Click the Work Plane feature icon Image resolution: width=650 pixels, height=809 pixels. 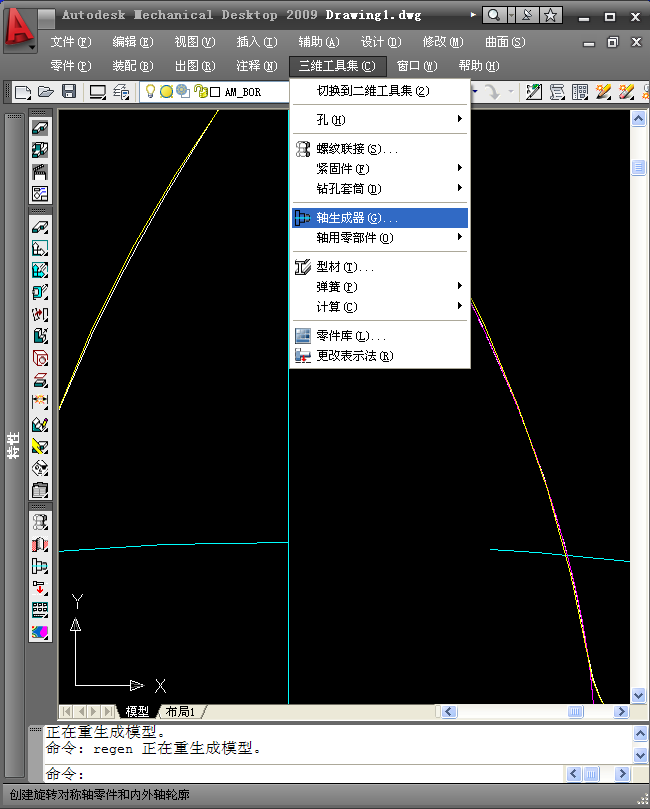click(x=40, y=380)
